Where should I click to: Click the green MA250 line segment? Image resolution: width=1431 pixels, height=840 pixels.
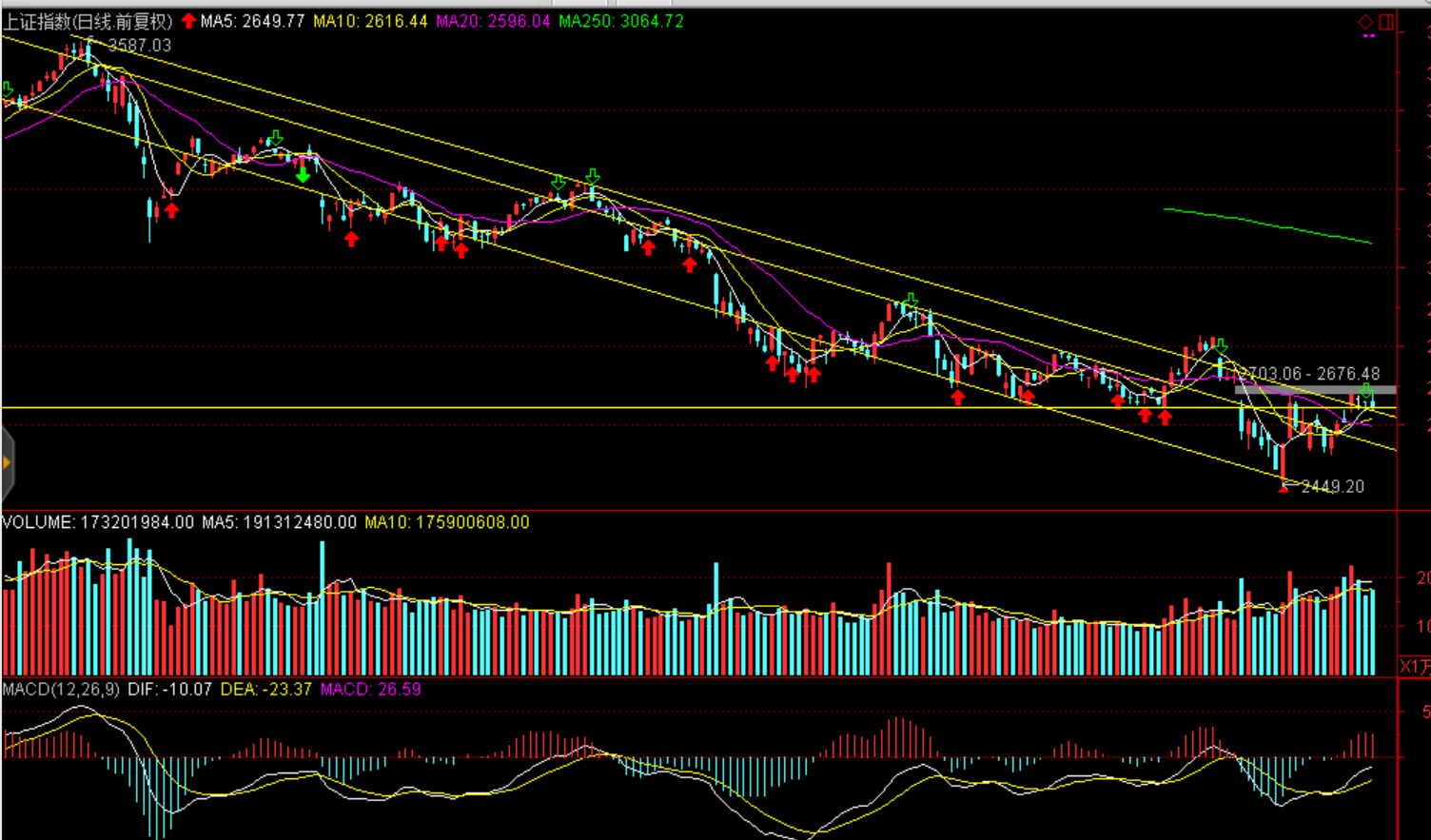(1265, 225)
